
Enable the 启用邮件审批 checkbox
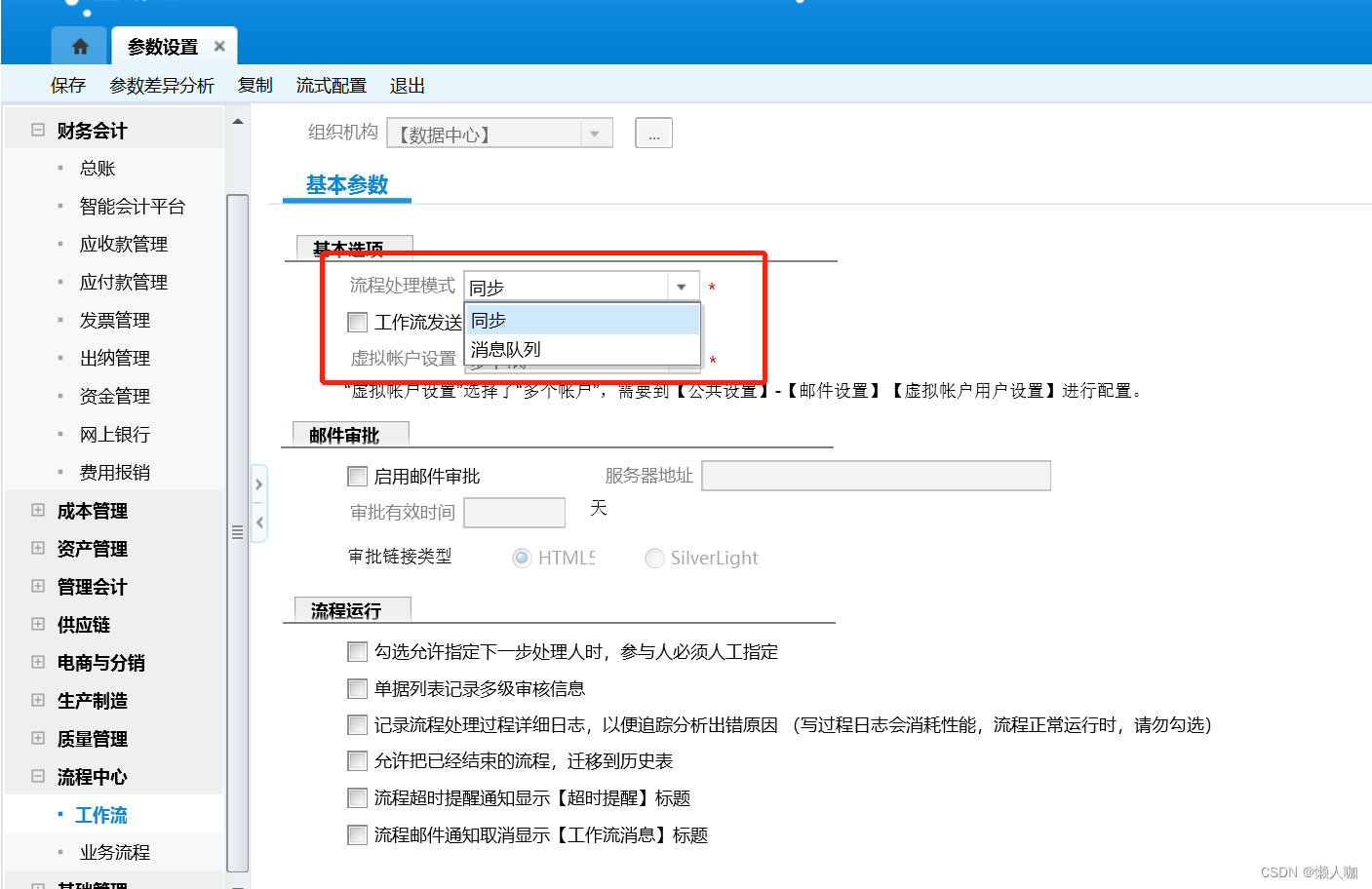(358, 476)
